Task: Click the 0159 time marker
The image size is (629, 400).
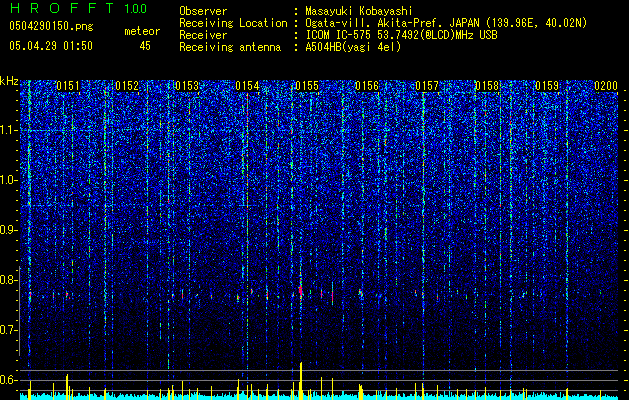Action: click(547, 86)
